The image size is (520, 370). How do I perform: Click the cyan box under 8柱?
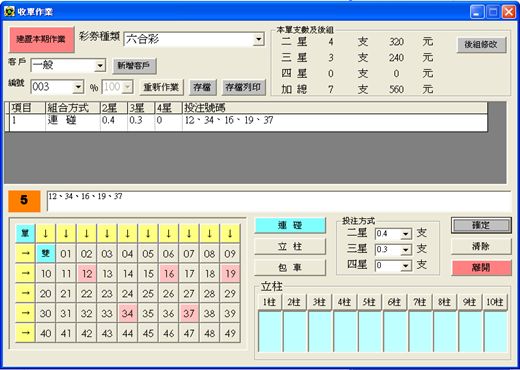[x=445, y=332]
